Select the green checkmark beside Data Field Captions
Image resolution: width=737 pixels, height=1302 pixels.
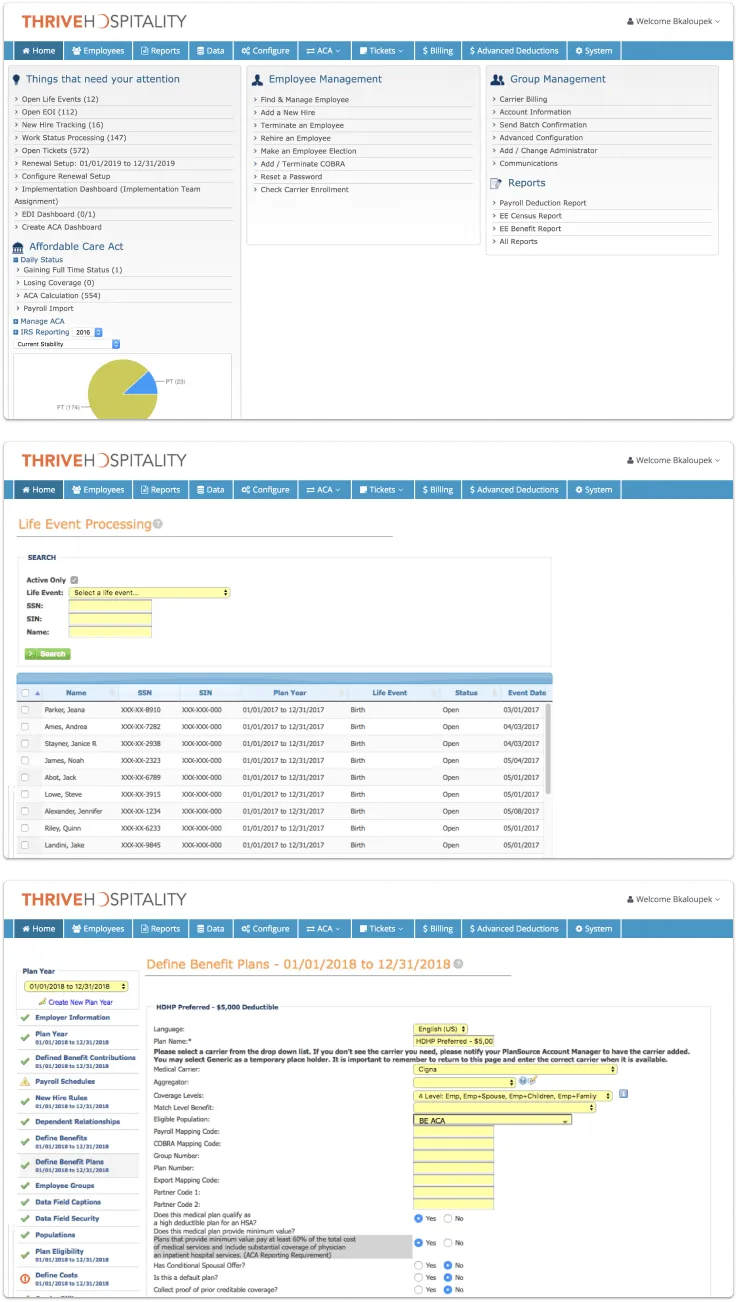25,1202
